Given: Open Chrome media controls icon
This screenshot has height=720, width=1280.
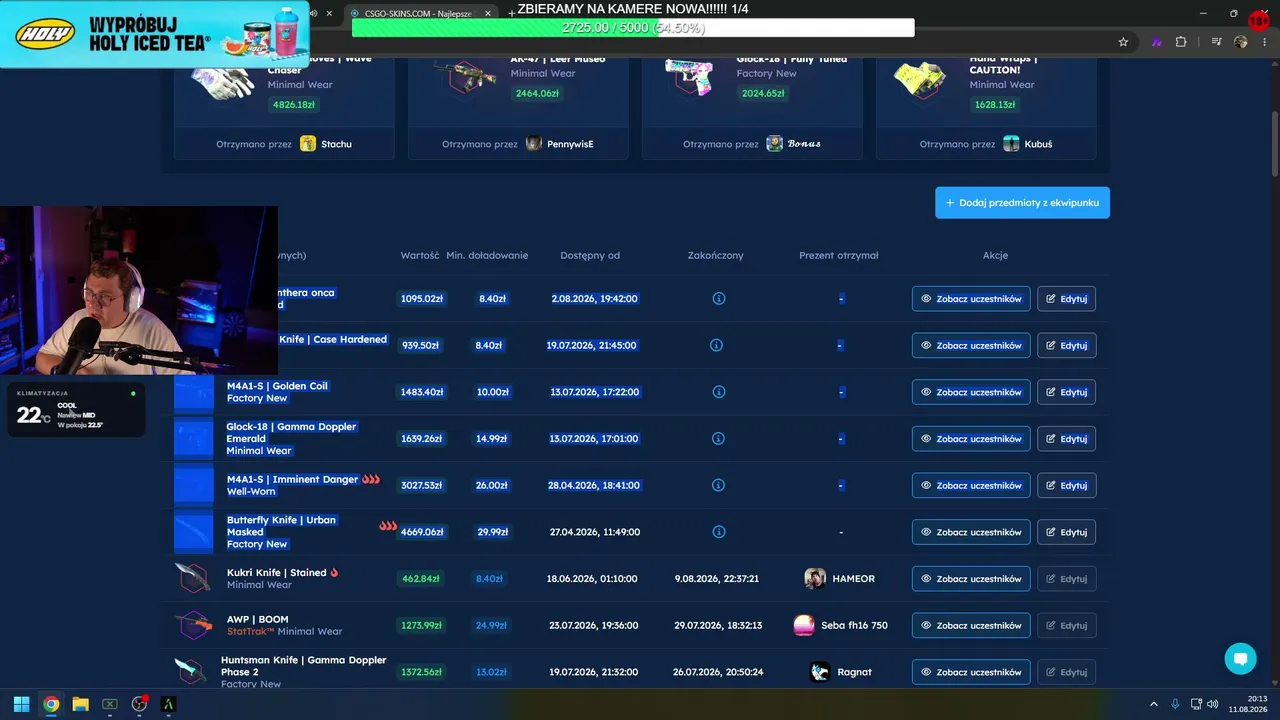Looking at the screenshot, I should click(x=1217, y=42).
